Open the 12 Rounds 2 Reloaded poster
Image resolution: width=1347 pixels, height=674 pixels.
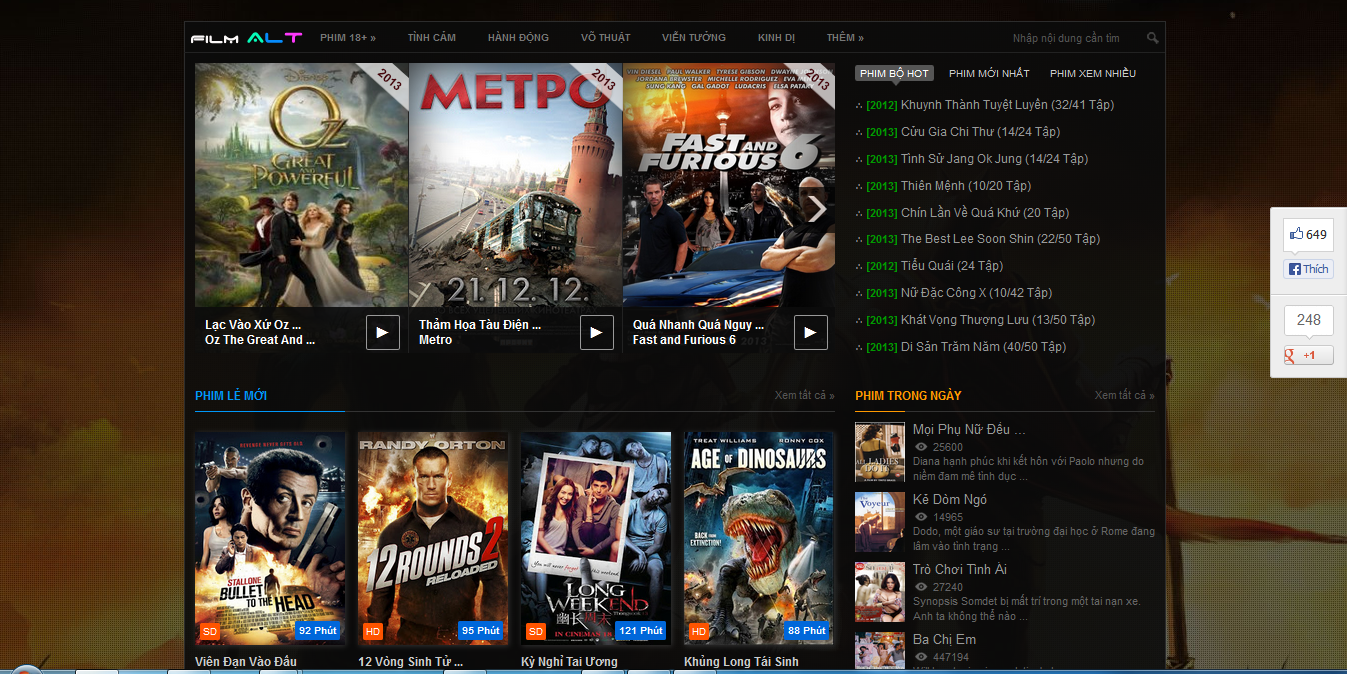tap(434, 538)
